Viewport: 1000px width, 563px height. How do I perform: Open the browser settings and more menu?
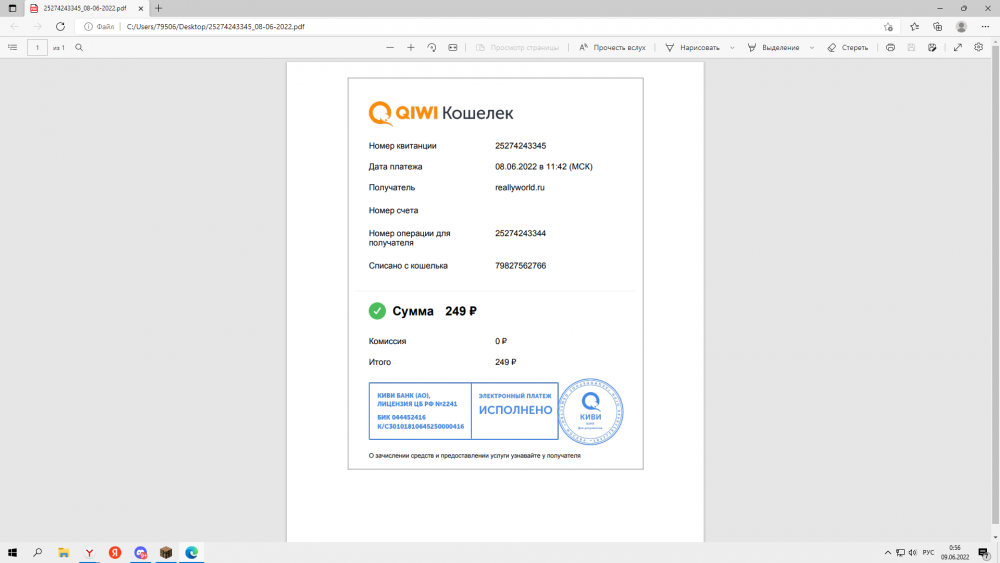(985, 27)
